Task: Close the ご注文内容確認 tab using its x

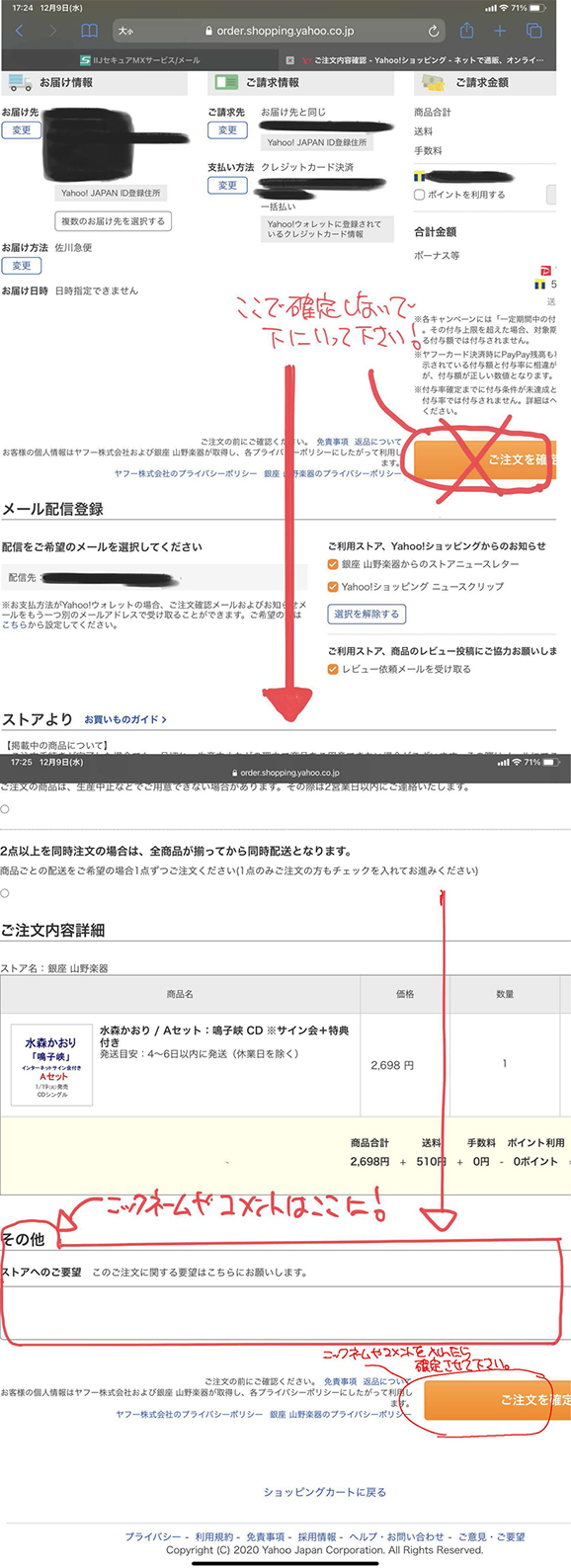Action: (x=289, y=60)
